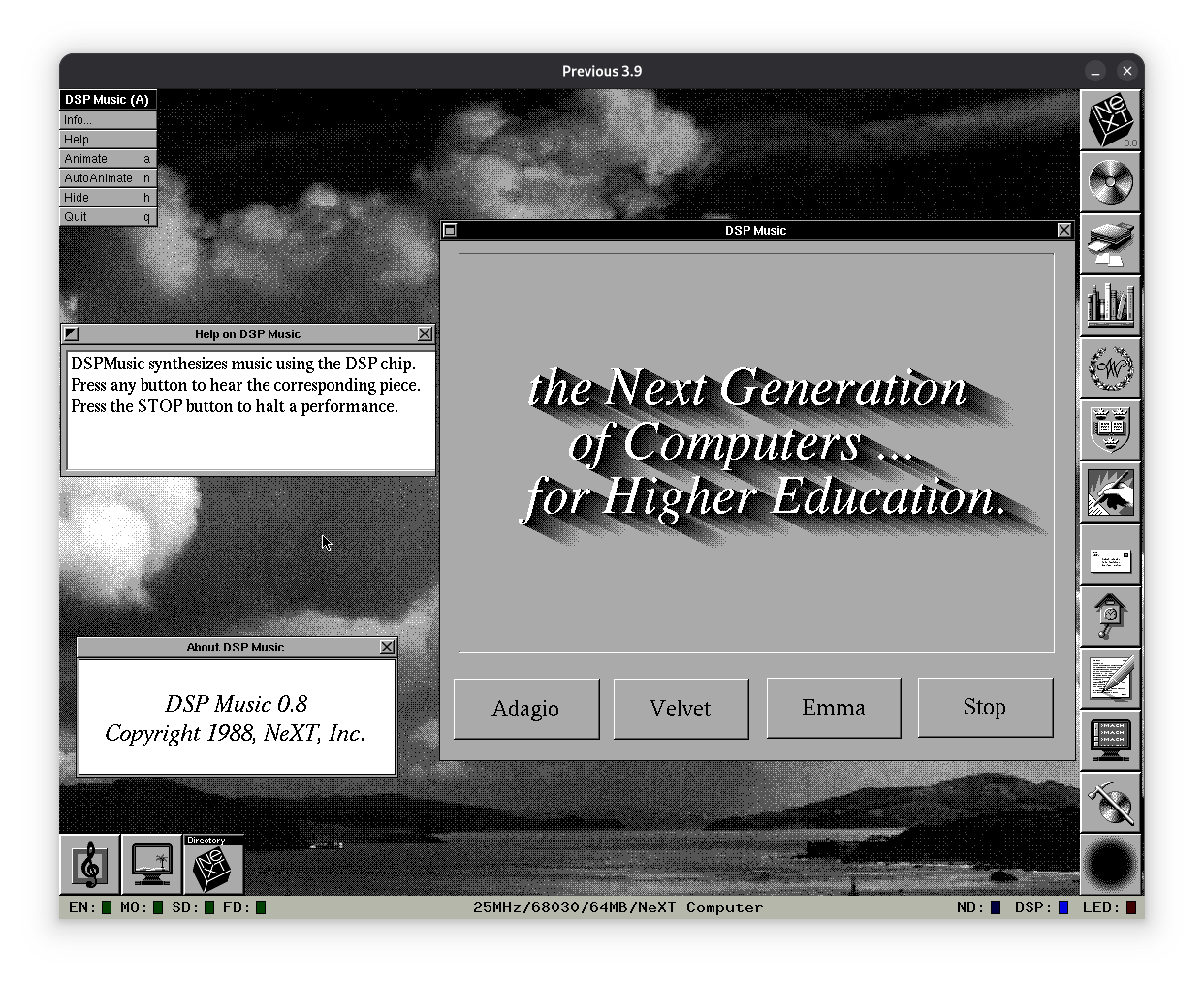Click 'Press the STOP button to halt a performance.'

point(235,406)
